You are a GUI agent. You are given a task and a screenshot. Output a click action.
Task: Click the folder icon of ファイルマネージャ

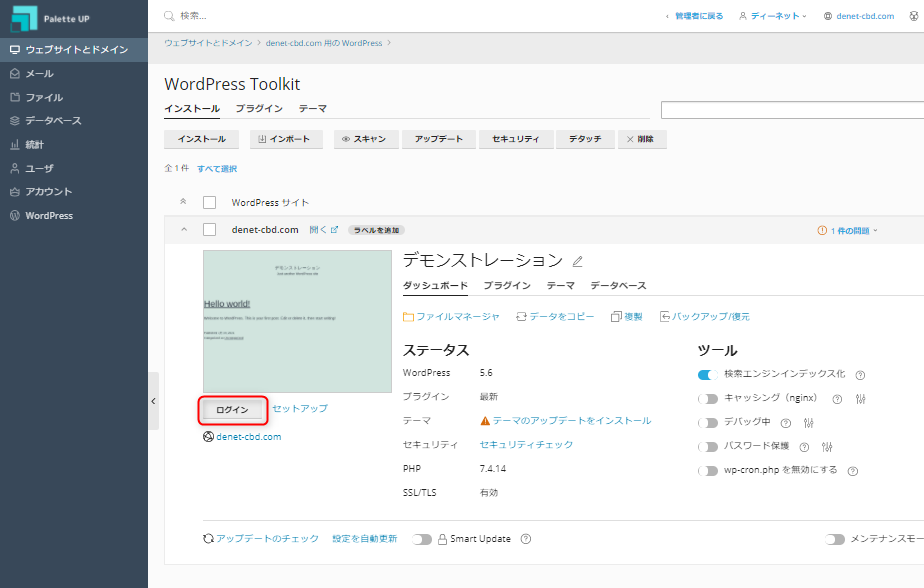click(x=408, y=317)
